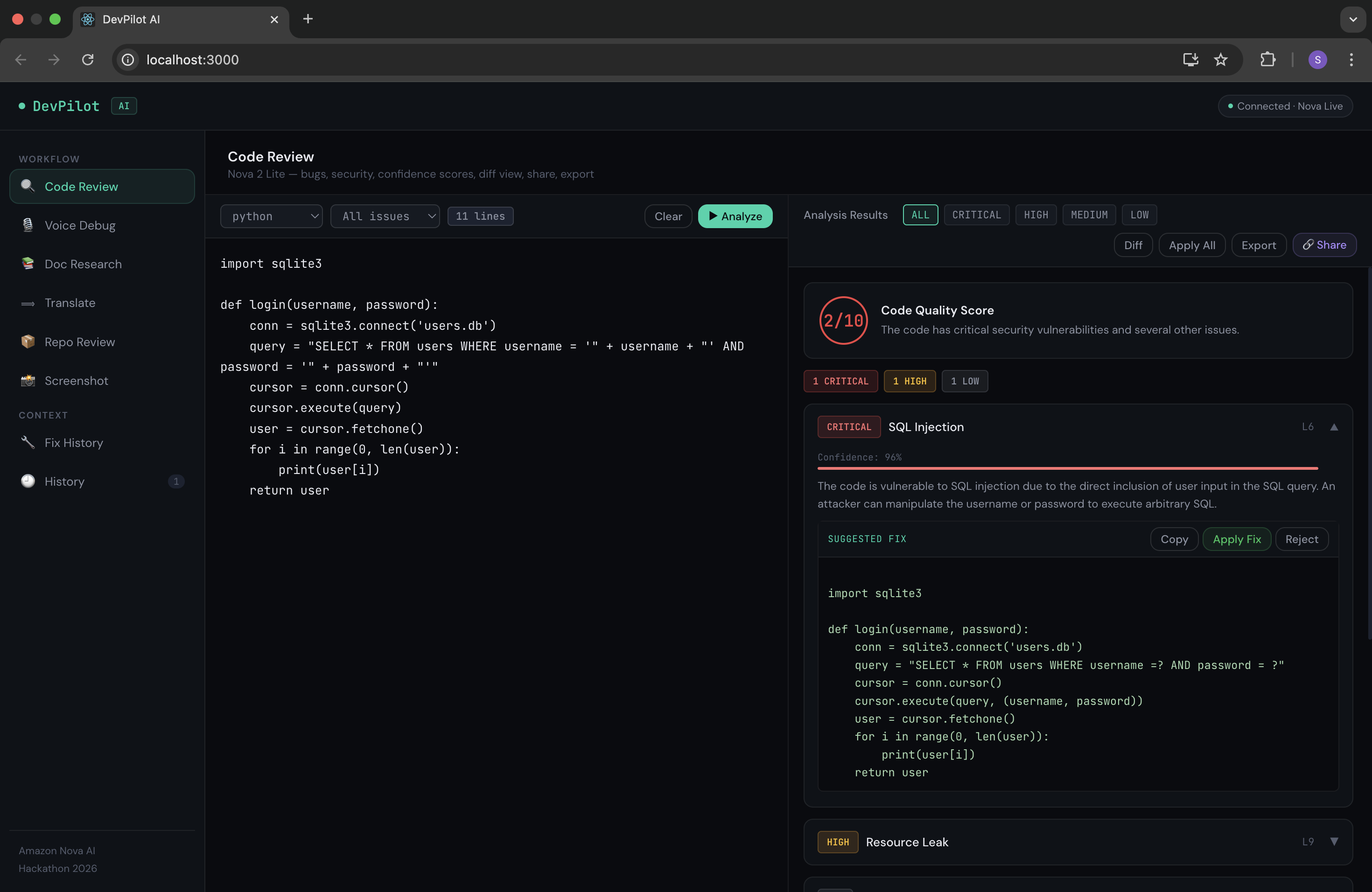Collapse the SQL Injection issue
This screenshot has width=1372, height=892.
click(1333, 427)
